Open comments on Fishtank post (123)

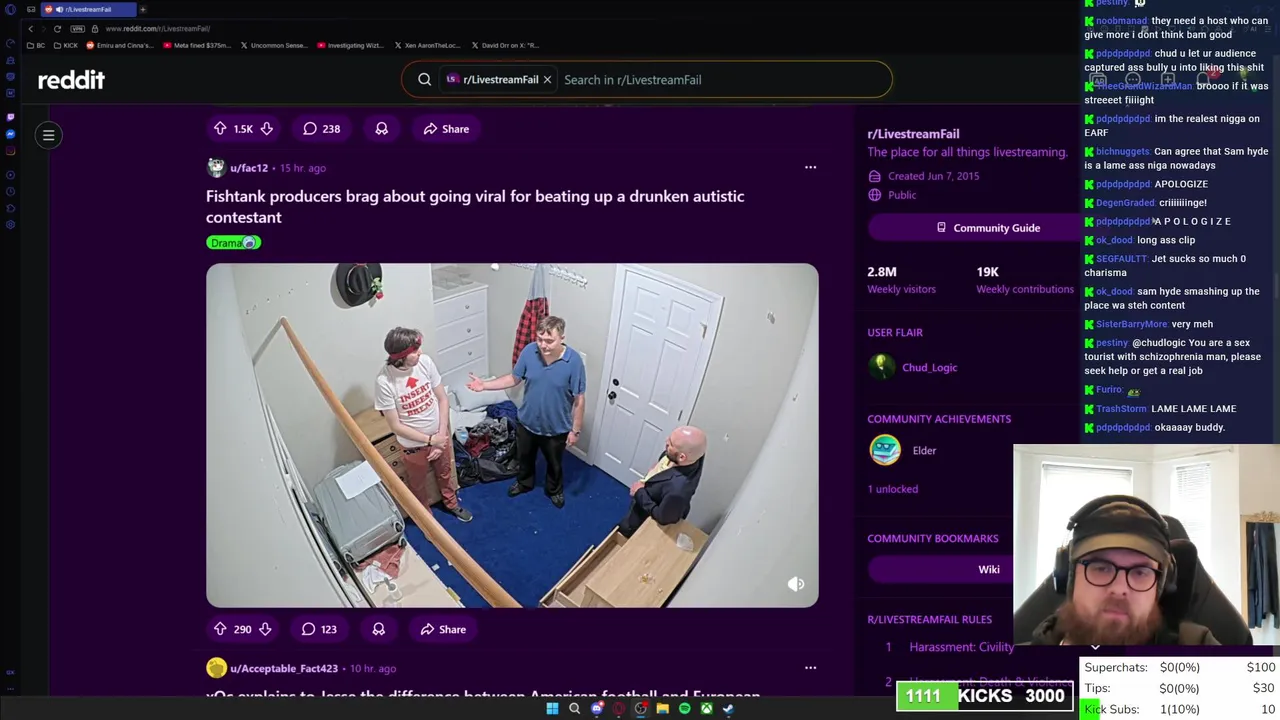coord(320,629)
